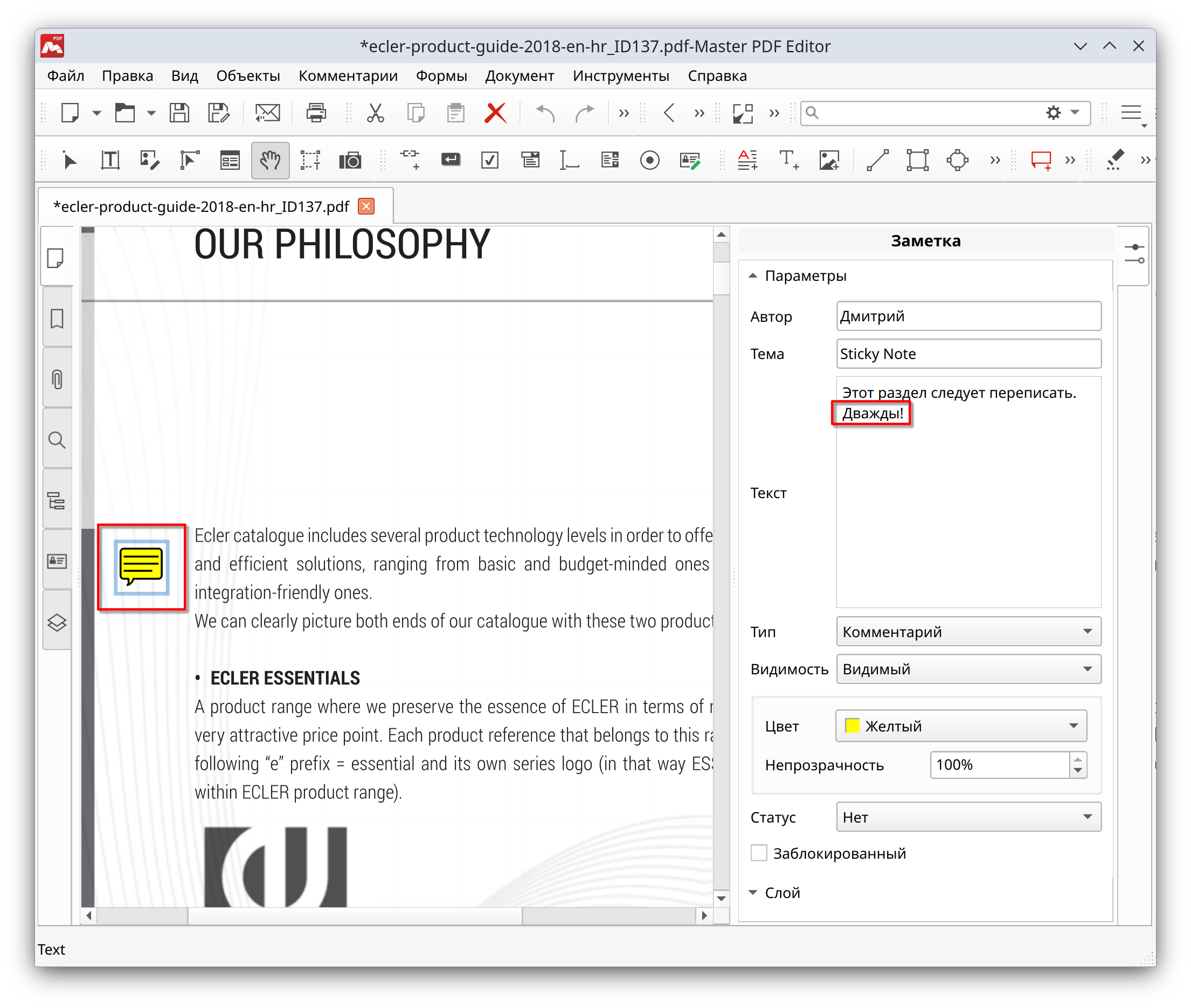Image resolution: width=1191 pixels, height=1008 pixels.
Task: Select the Sticky Note comment tool
Action: tap(1041, 161)
